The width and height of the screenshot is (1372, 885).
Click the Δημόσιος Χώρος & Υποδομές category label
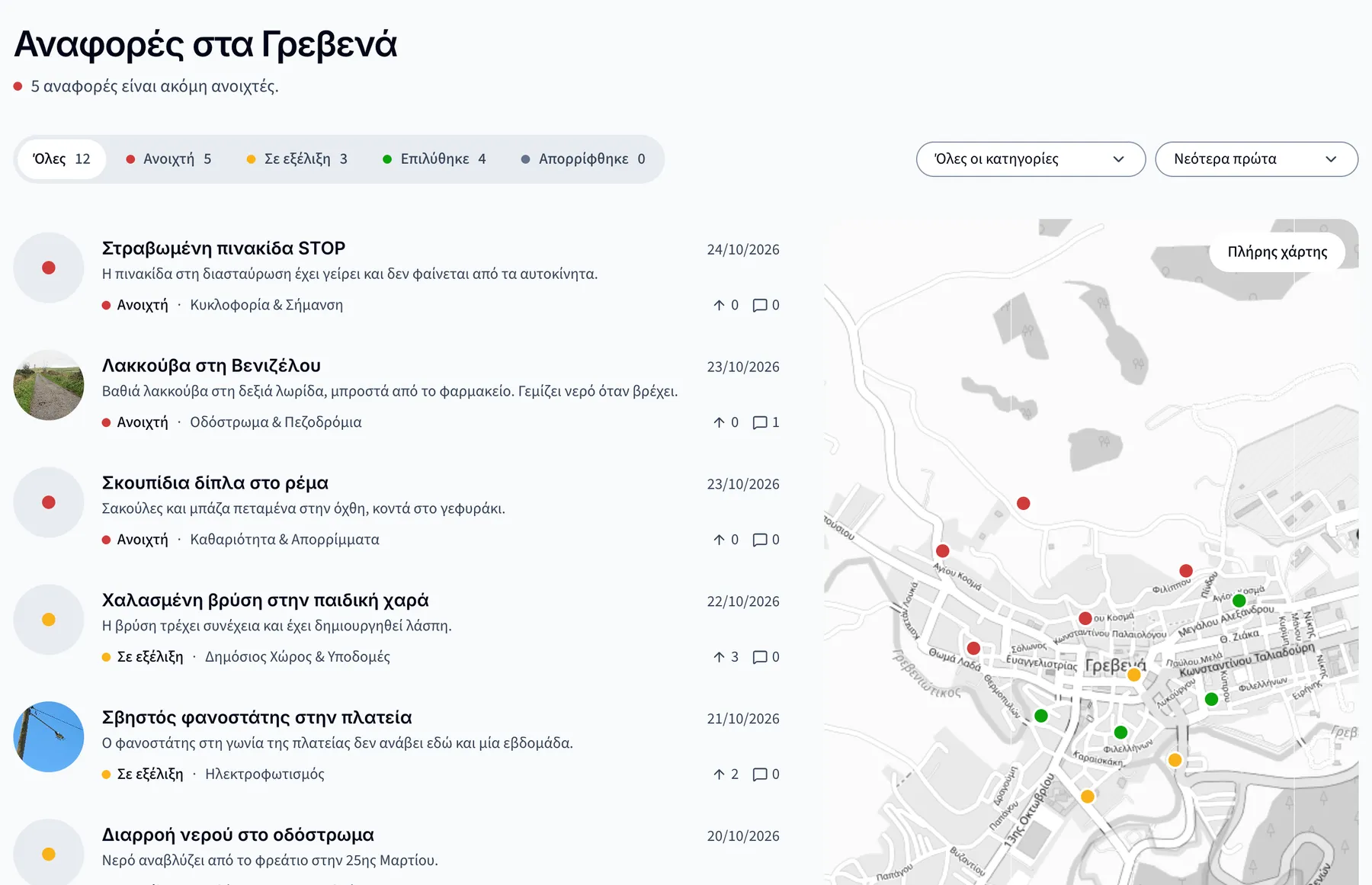pos(297,657)
